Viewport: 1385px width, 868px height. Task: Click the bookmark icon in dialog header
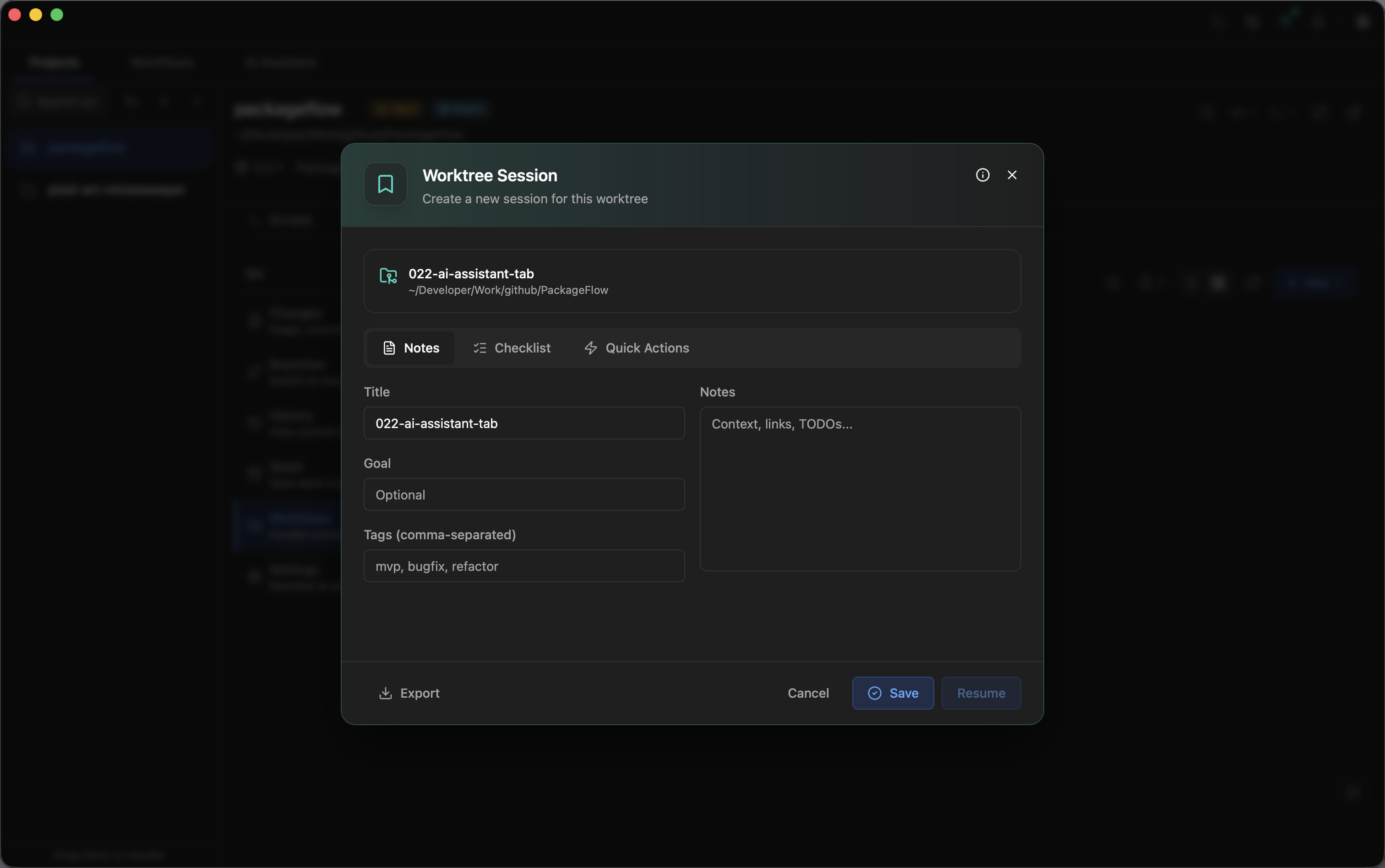point(385,184)
